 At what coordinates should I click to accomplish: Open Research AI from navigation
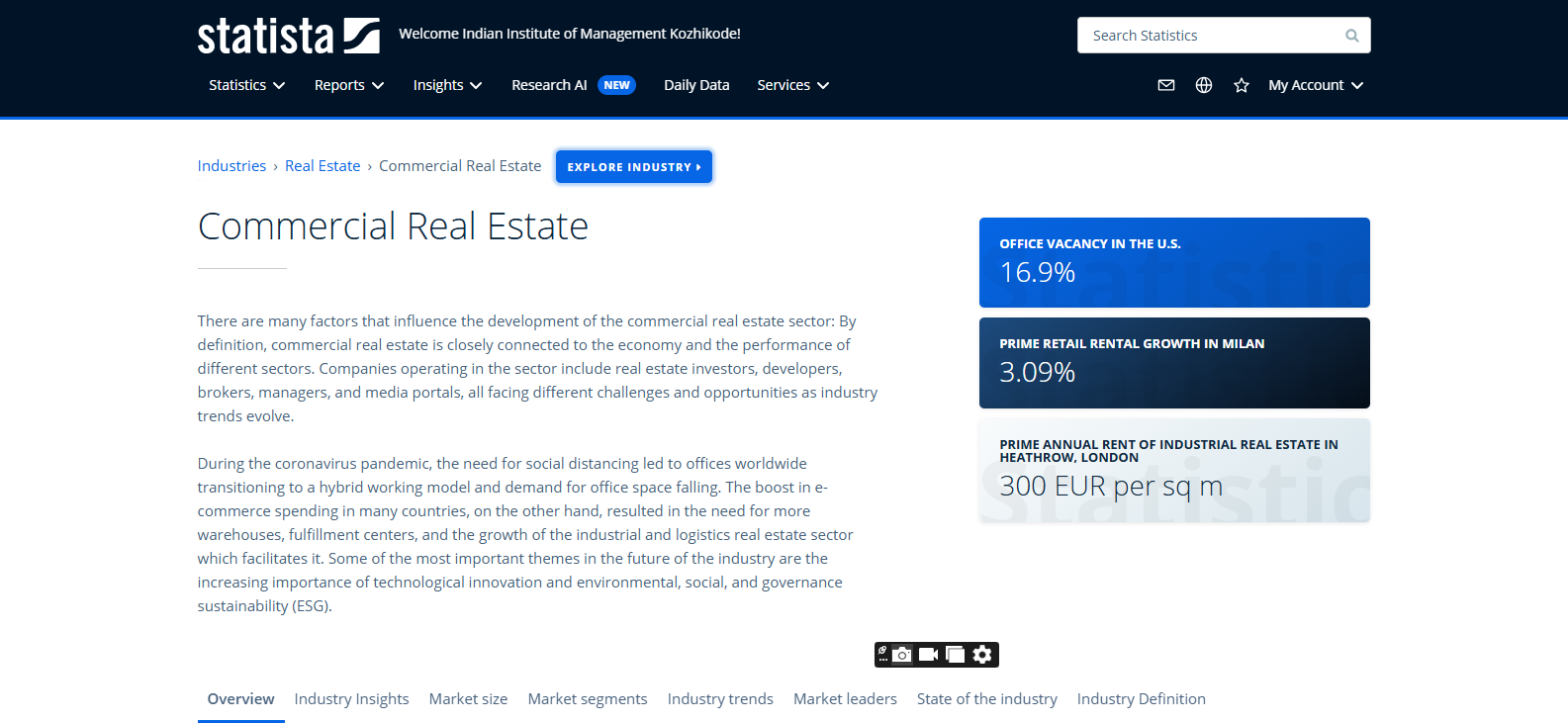[550, 85]
